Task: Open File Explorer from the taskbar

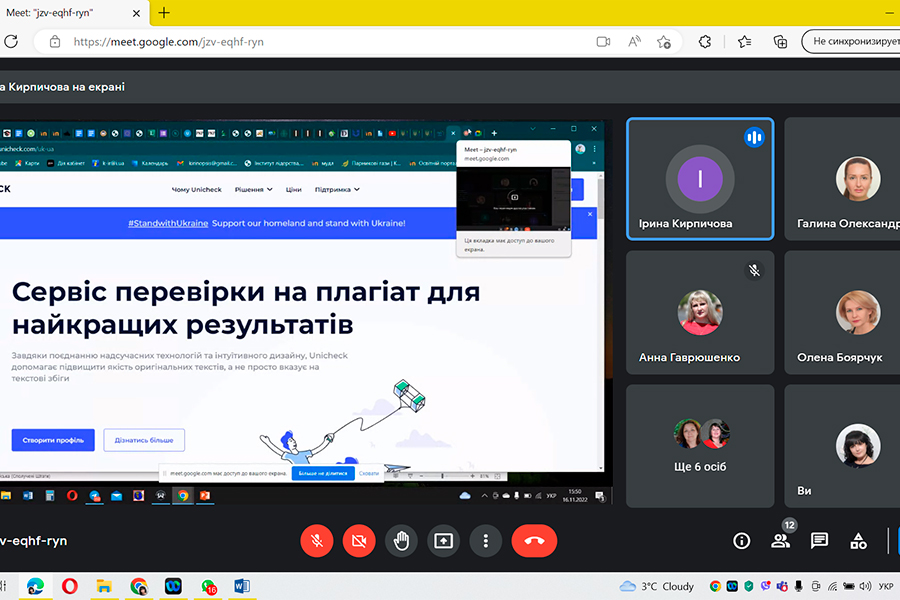Action: 104,586
